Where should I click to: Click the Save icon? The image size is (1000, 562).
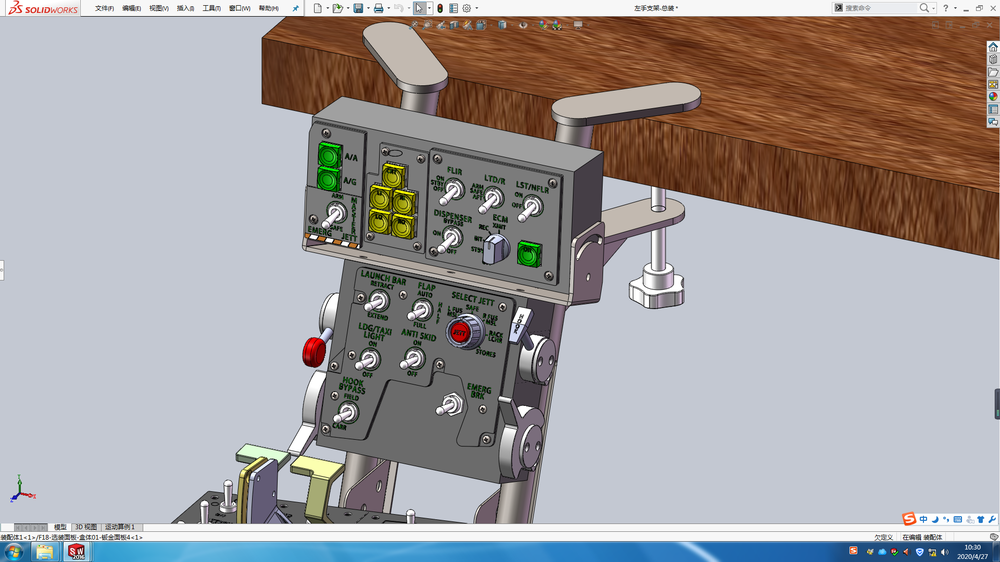[358, 8]
